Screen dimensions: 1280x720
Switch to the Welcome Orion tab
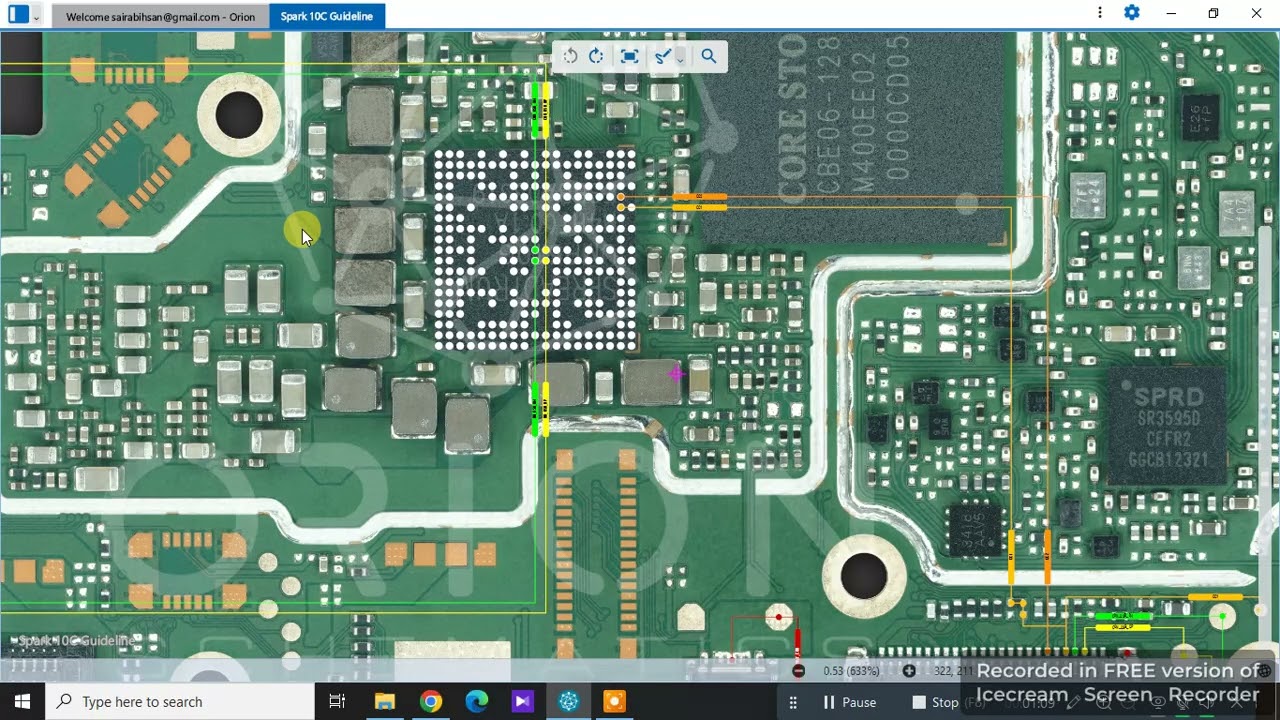click(x=160, y=16)
